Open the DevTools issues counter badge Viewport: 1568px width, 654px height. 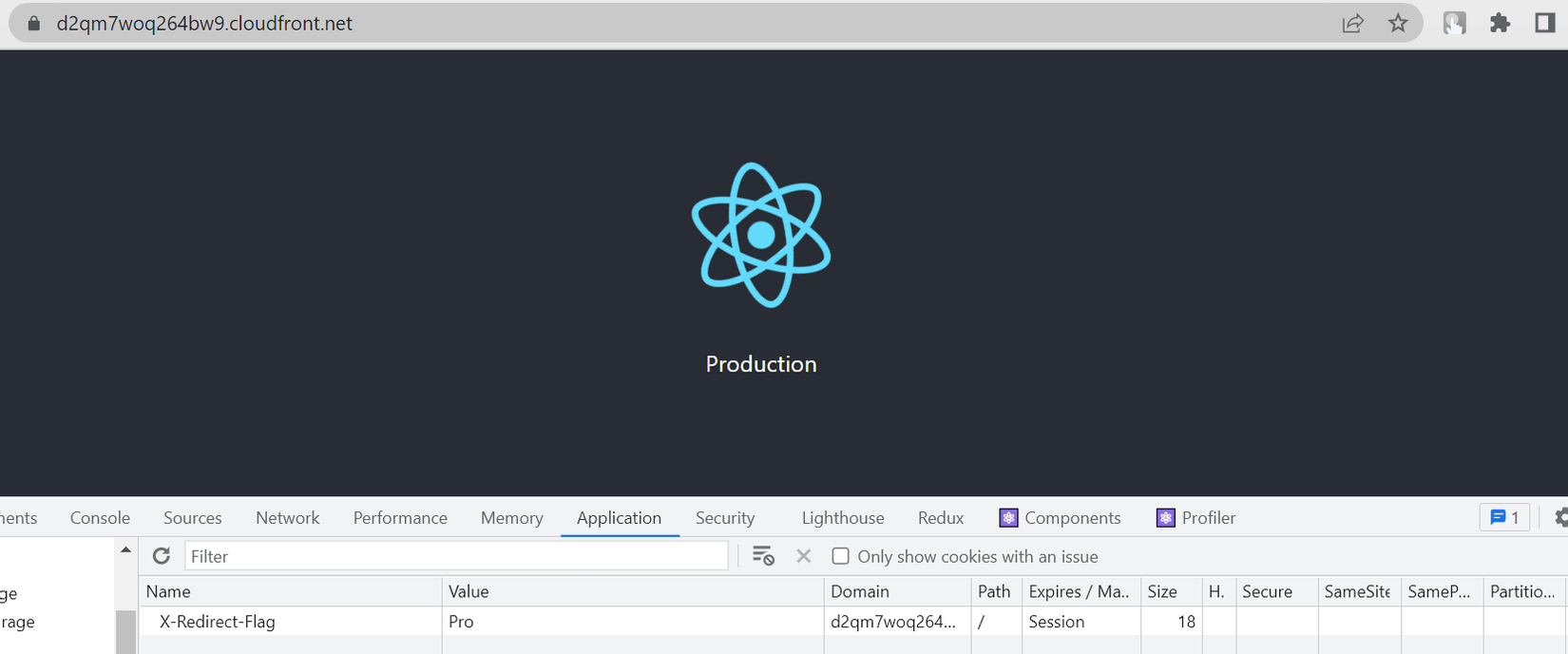[1504, 518]
